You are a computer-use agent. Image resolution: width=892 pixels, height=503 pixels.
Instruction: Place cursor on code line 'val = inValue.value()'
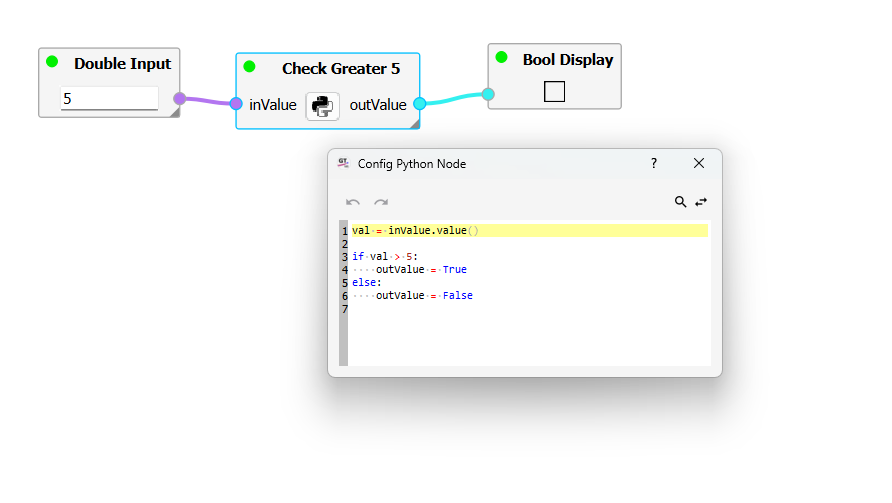click(415, 230)
